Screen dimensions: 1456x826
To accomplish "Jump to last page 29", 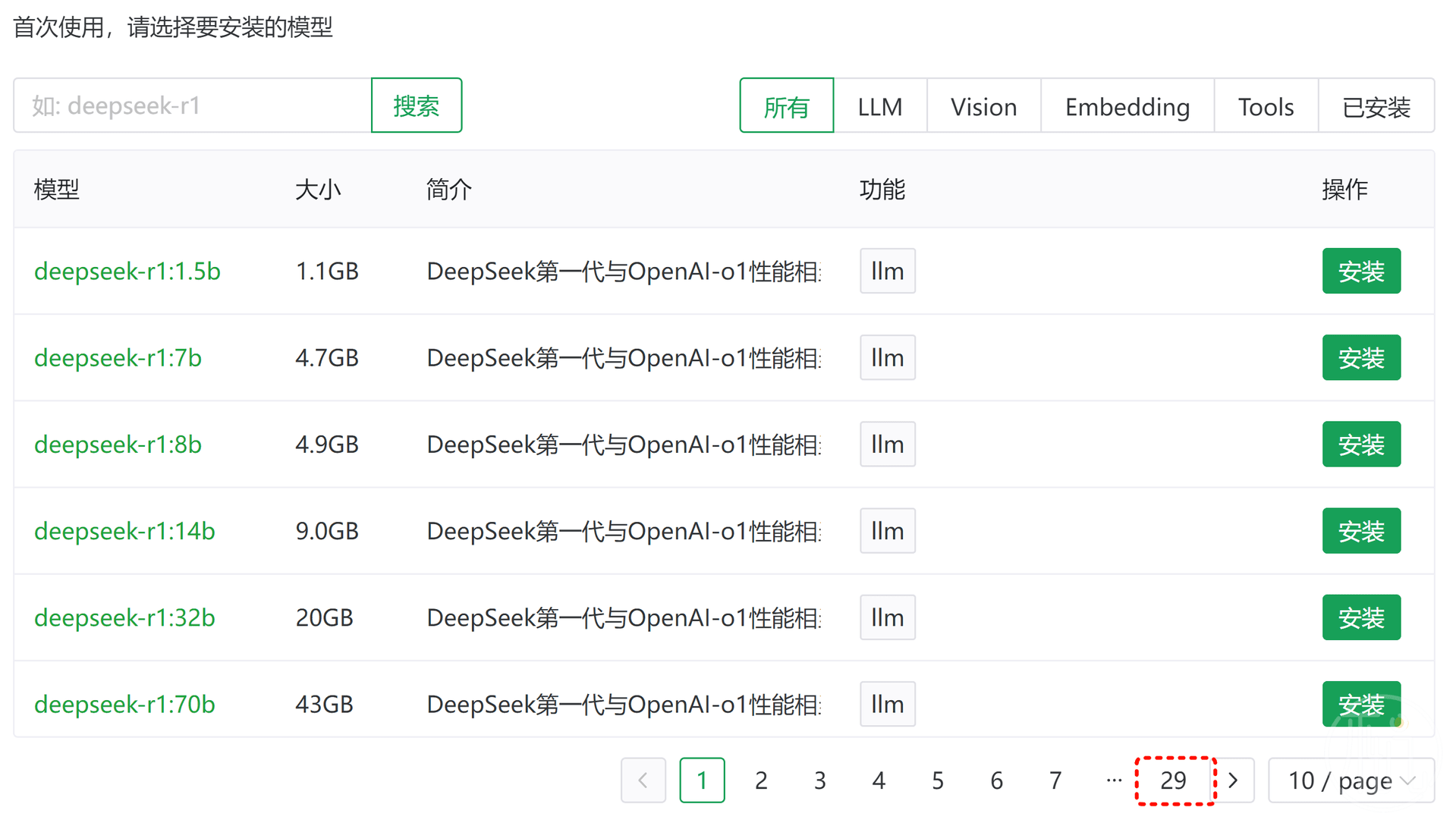I will tap(1174, 780).
